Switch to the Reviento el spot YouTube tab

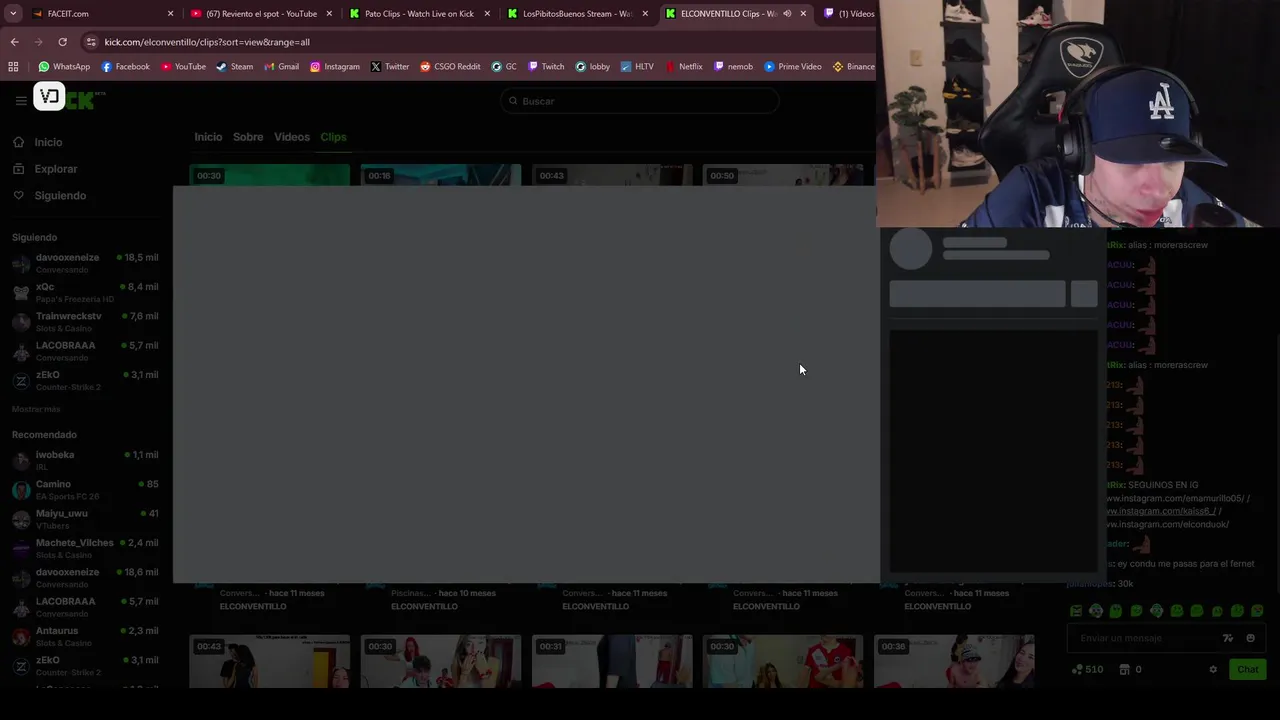coord(261,13)
